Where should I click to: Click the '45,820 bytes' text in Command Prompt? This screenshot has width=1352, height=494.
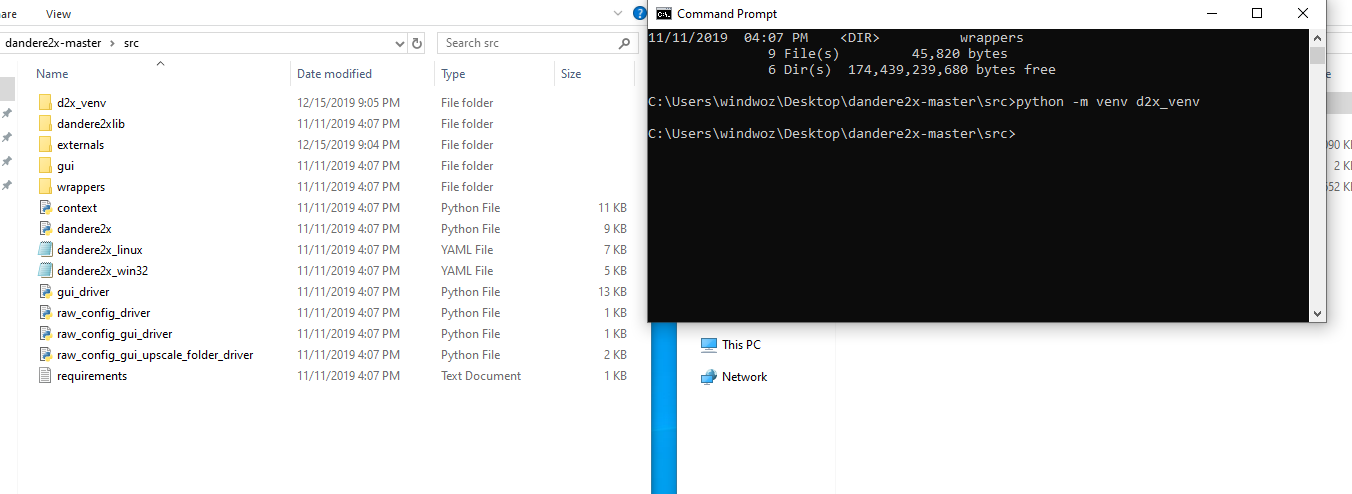coord(960,54)
